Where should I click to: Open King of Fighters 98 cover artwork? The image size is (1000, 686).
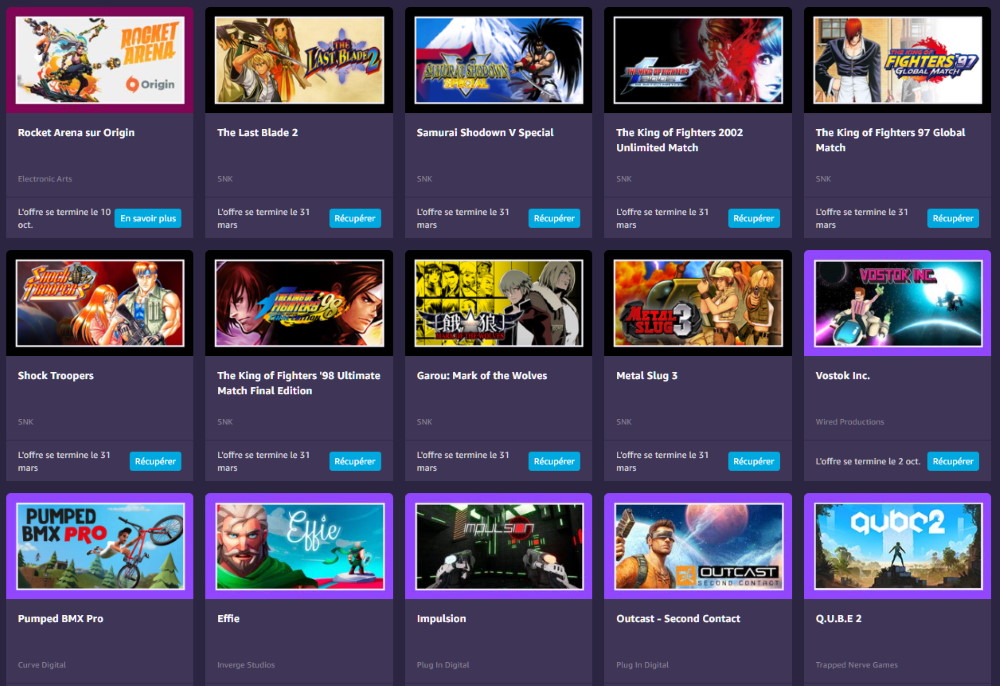point(299,303)
